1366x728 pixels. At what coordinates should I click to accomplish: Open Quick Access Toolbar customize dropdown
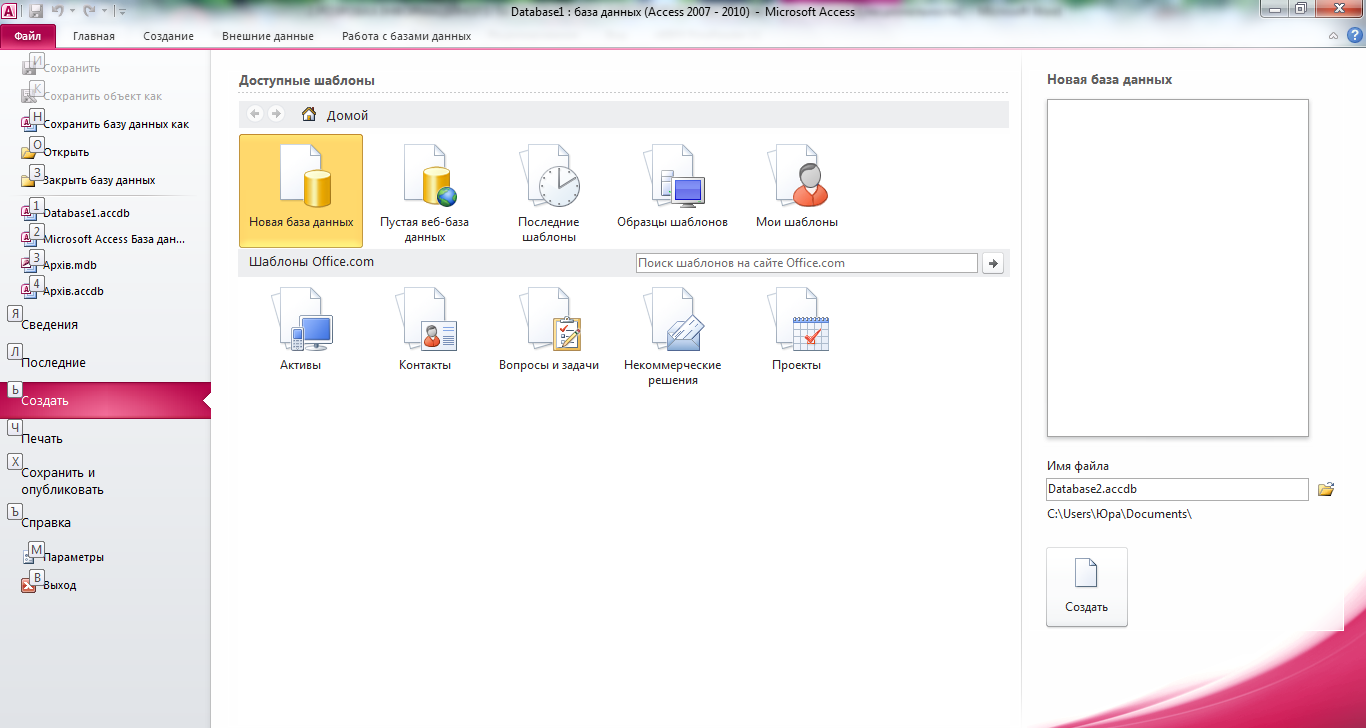coord(121,11)
